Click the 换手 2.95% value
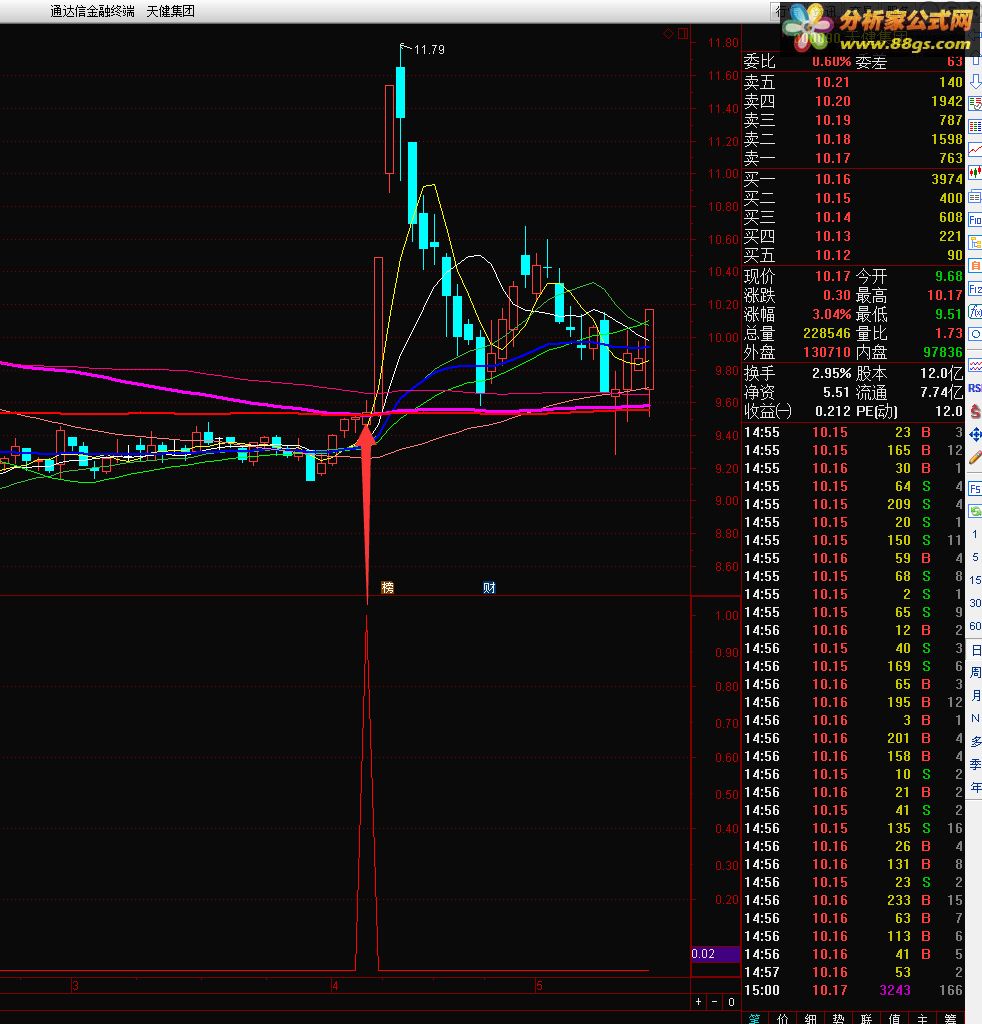Viewport: 982px width, 1024px height. 831,374
